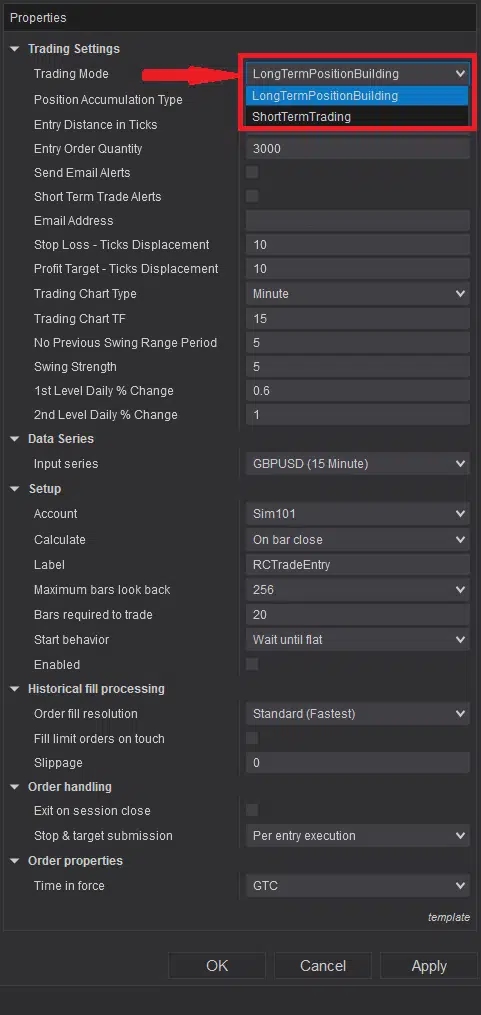
Task: Open the Trading Chart Type dropdown
Action: pyautogui.click(x=357, y=294)
